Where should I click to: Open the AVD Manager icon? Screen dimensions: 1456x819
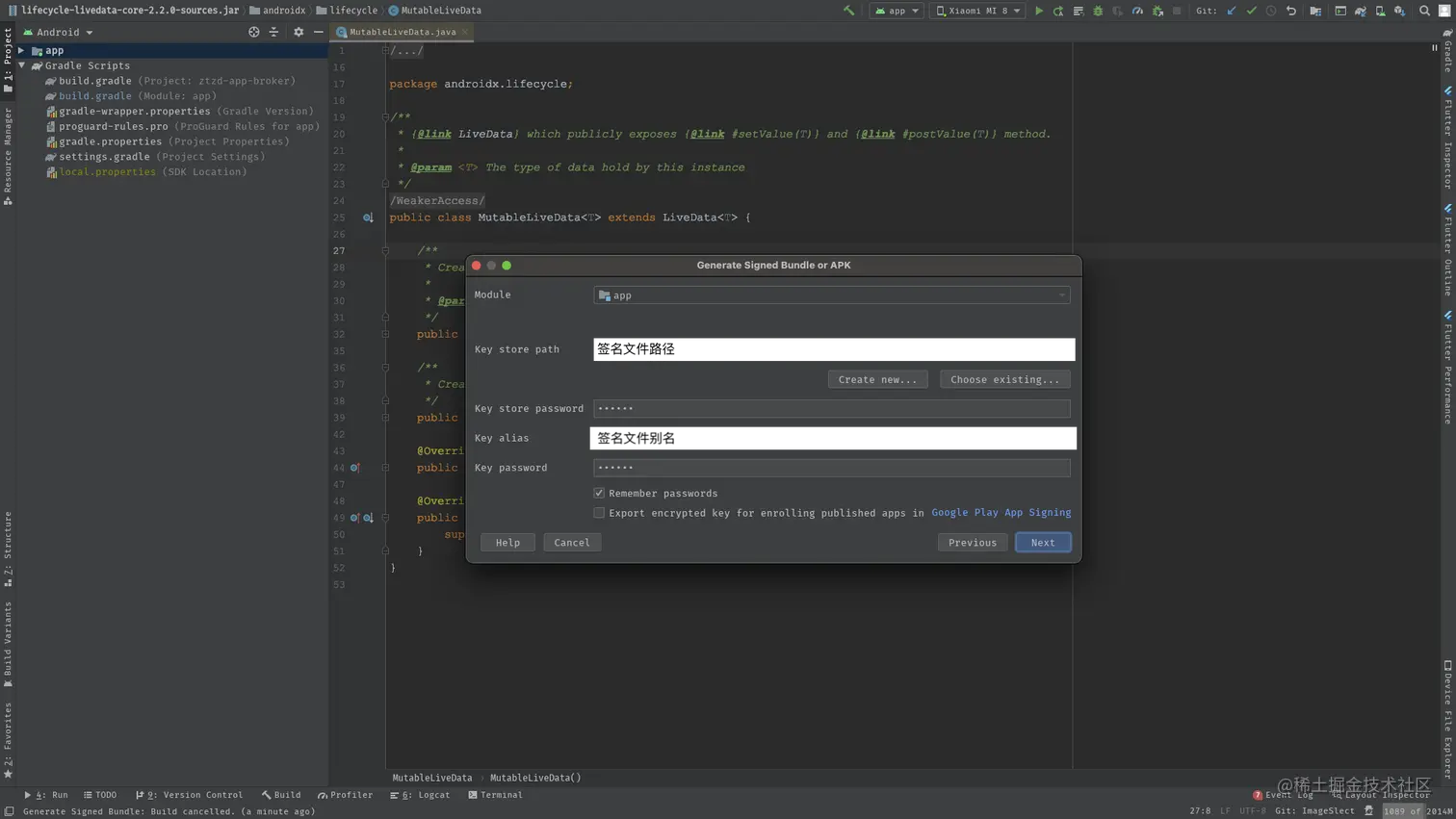click(x=1380, y=11)
